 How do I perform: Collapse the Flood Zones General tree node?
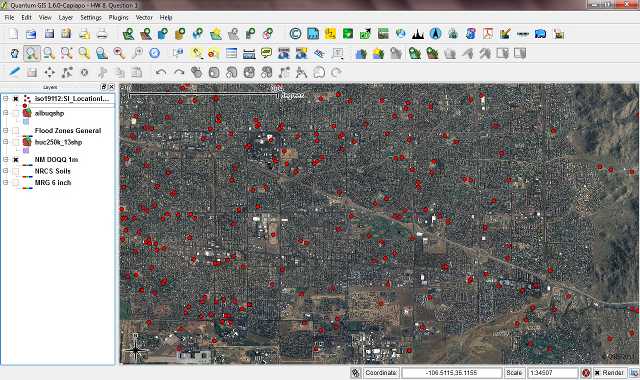point(6,131)
